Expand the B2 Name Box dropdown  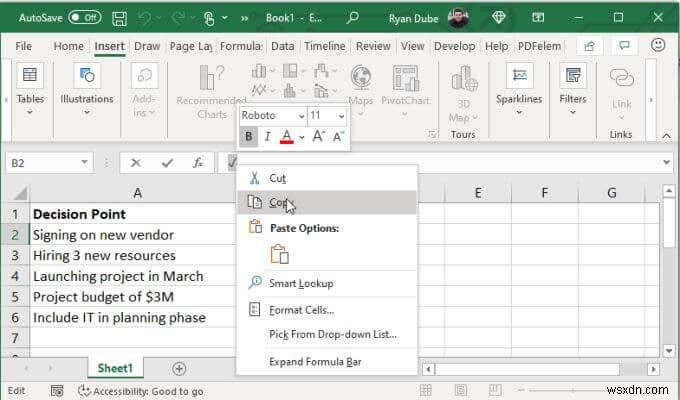click(x=84, y=163)
